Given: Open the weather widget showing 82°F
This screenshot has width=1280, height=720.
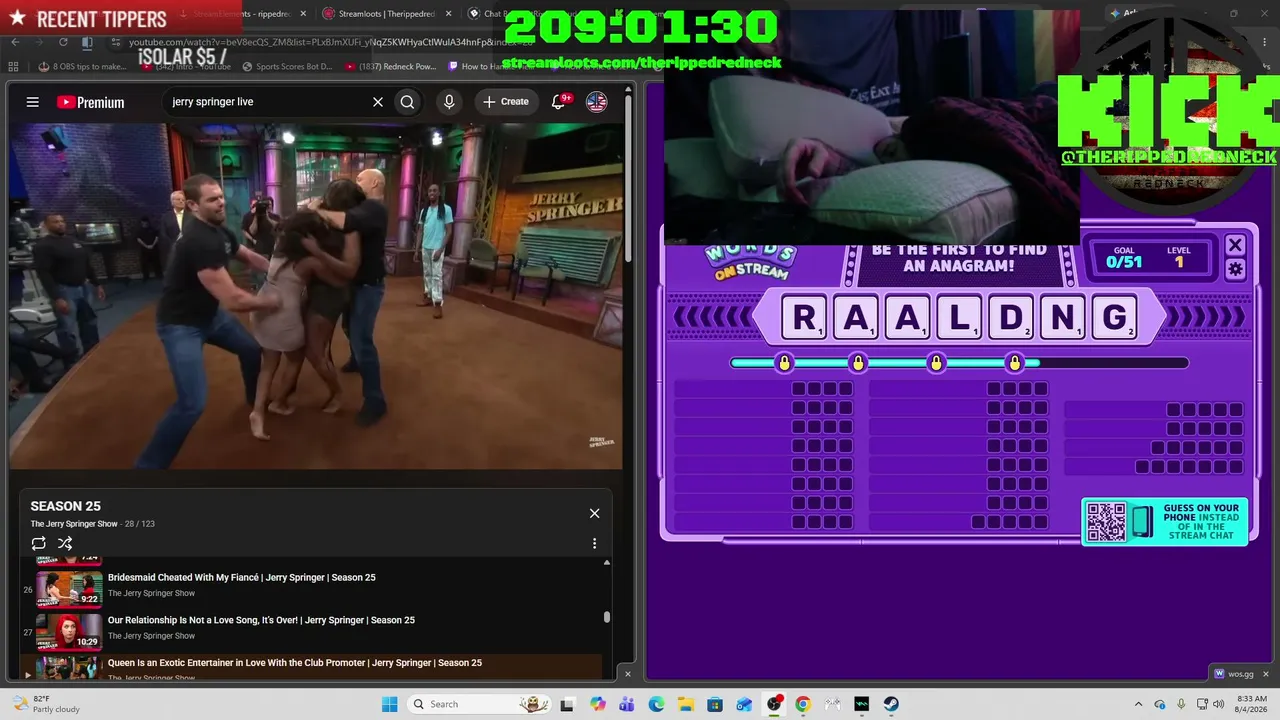Looking at the screenshot, I should coord(44,704).
